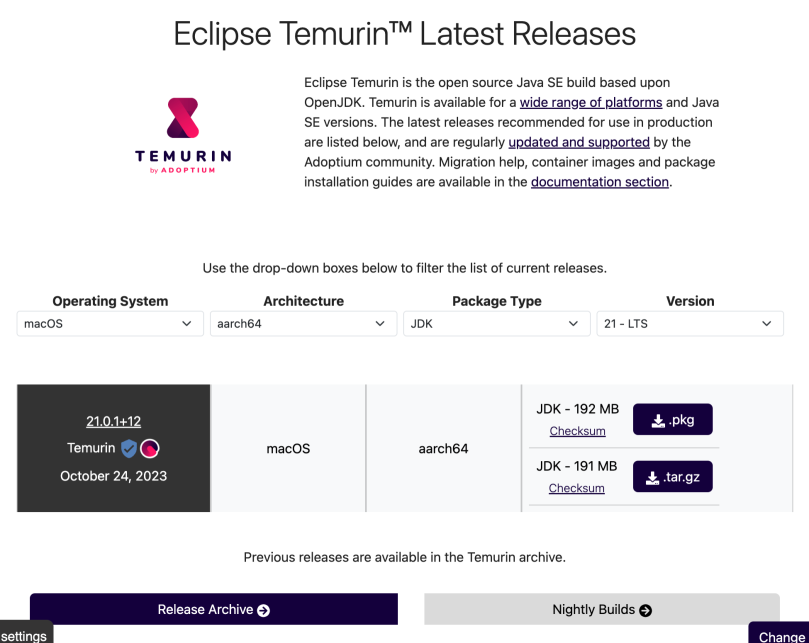The height and width of the screenshot is (643, 809).
Task: Follow the updated and supported link
Action: [x=579, y=142]
